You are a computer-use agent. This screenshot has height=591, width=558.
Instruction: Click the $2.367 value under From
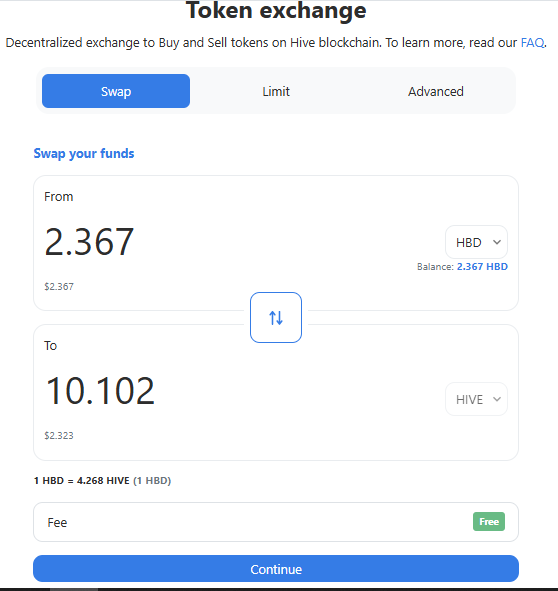click(59, 286)
